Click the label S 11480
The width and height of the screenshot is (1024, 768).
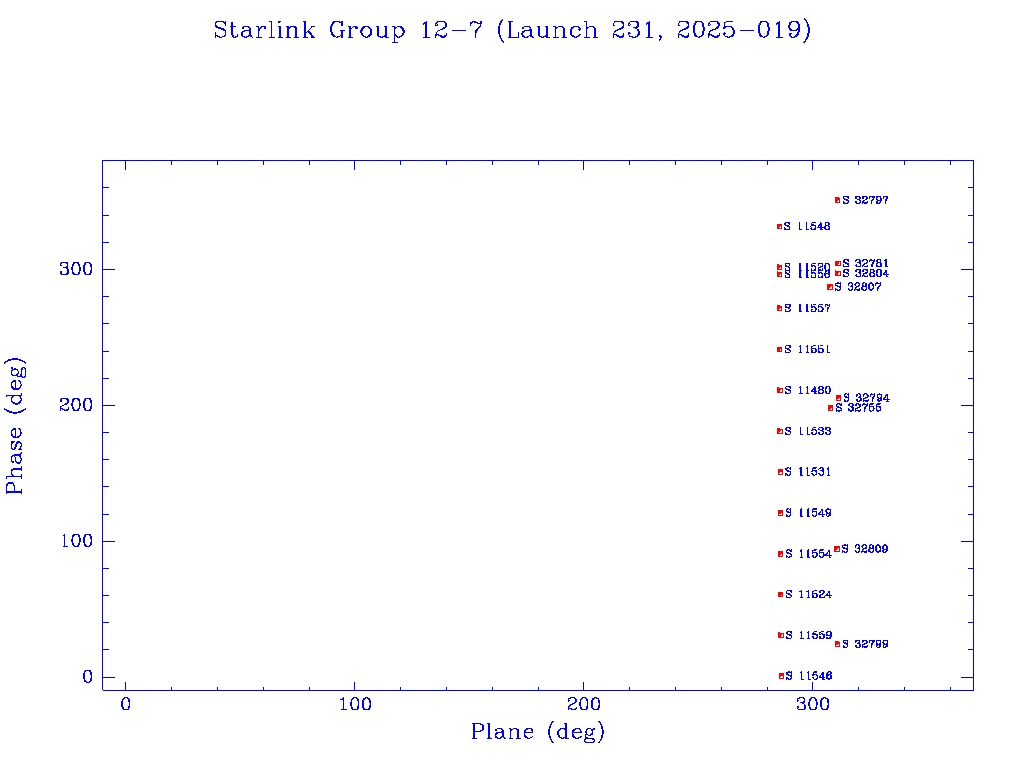808,391
